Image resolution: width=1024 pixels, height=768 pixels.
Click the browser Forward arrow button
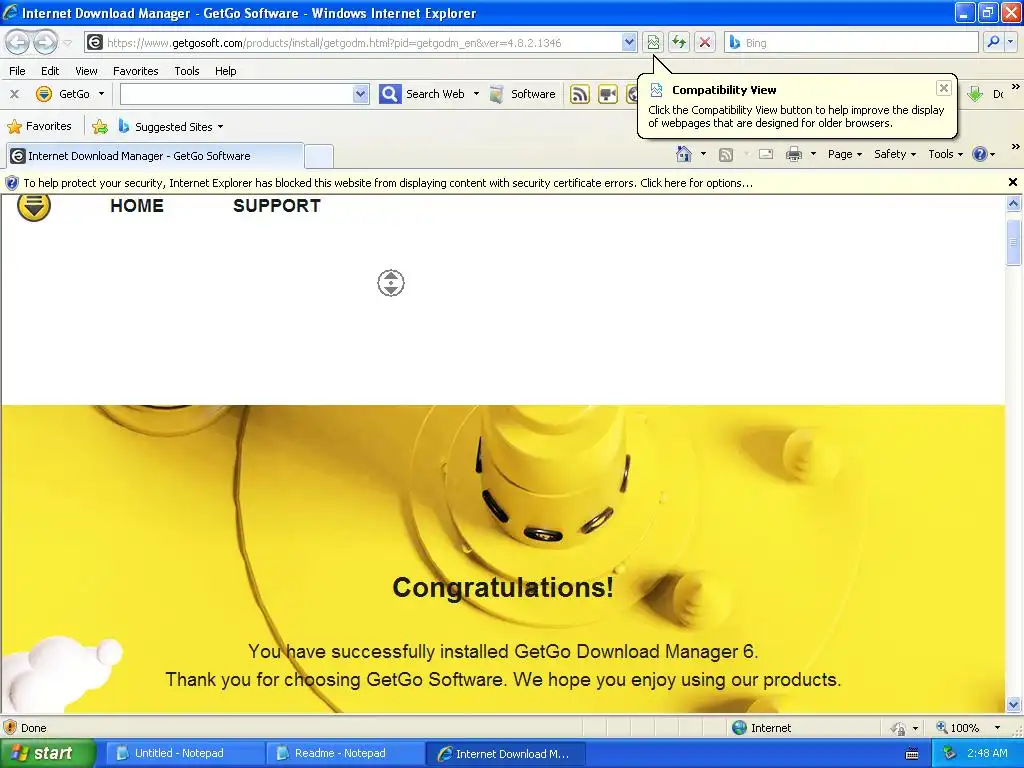(x=45, y=42)
